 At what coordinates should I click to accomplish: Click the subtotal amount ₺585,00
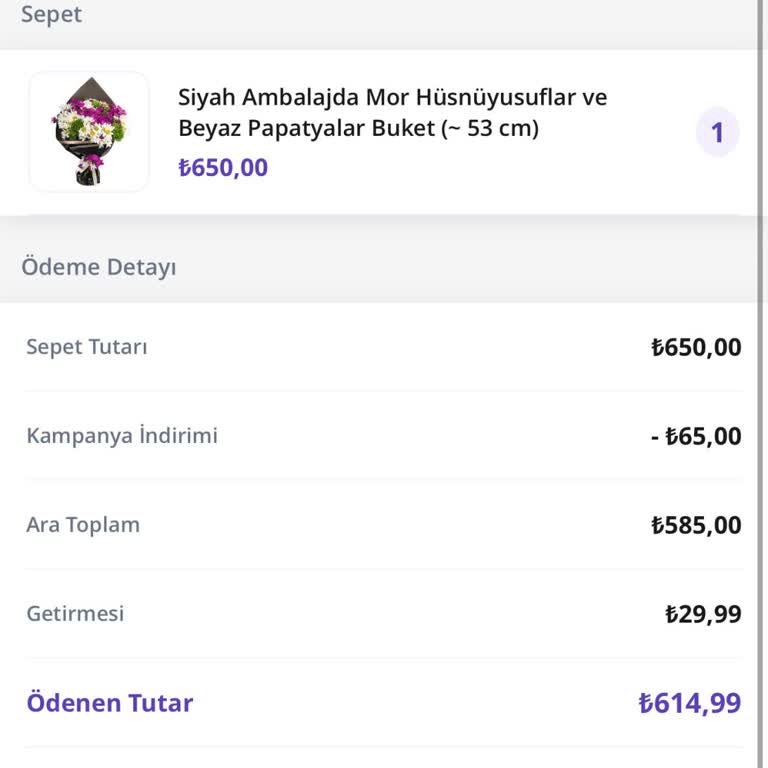[696, 526]
